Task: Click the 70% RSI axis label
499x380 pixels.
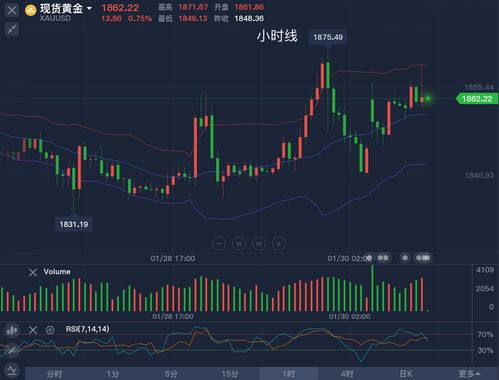Action: pyautogui.click(x=485, y=334)
